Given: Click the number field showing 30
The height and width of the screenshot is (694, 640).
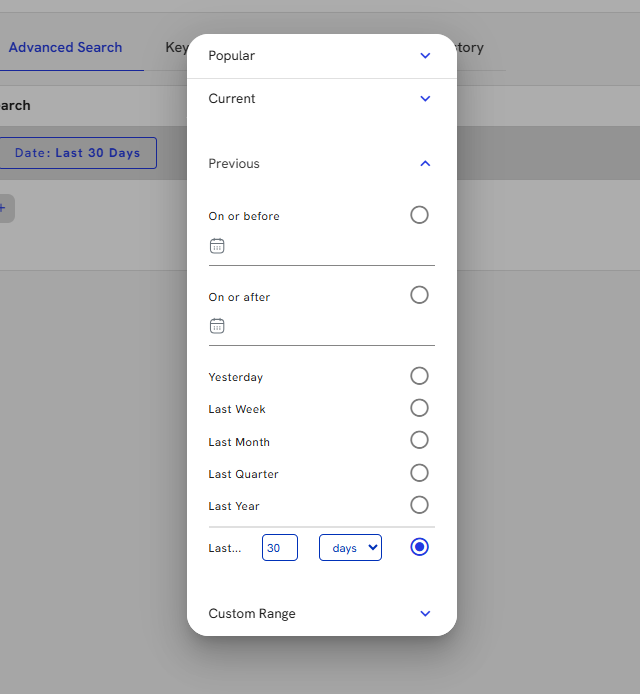Looking at the screenshot, I should pos(280,547).
